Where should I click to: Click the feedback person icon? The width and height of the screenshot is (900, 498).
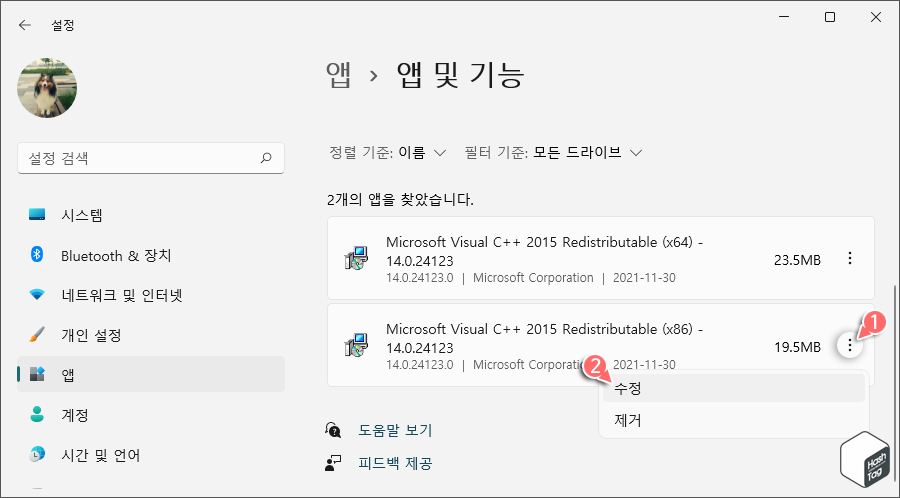click(x=333, y=463)
